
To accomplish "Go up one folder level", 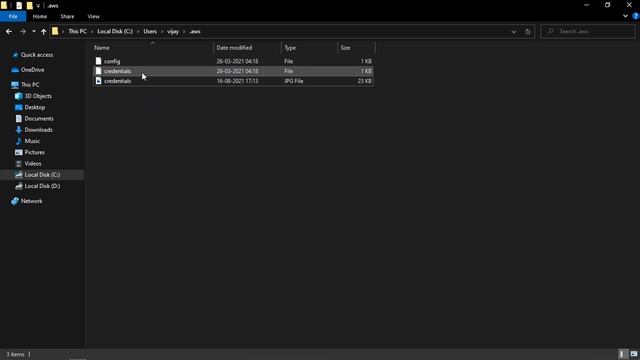I will pyautogui.click(x=43, y=31).
